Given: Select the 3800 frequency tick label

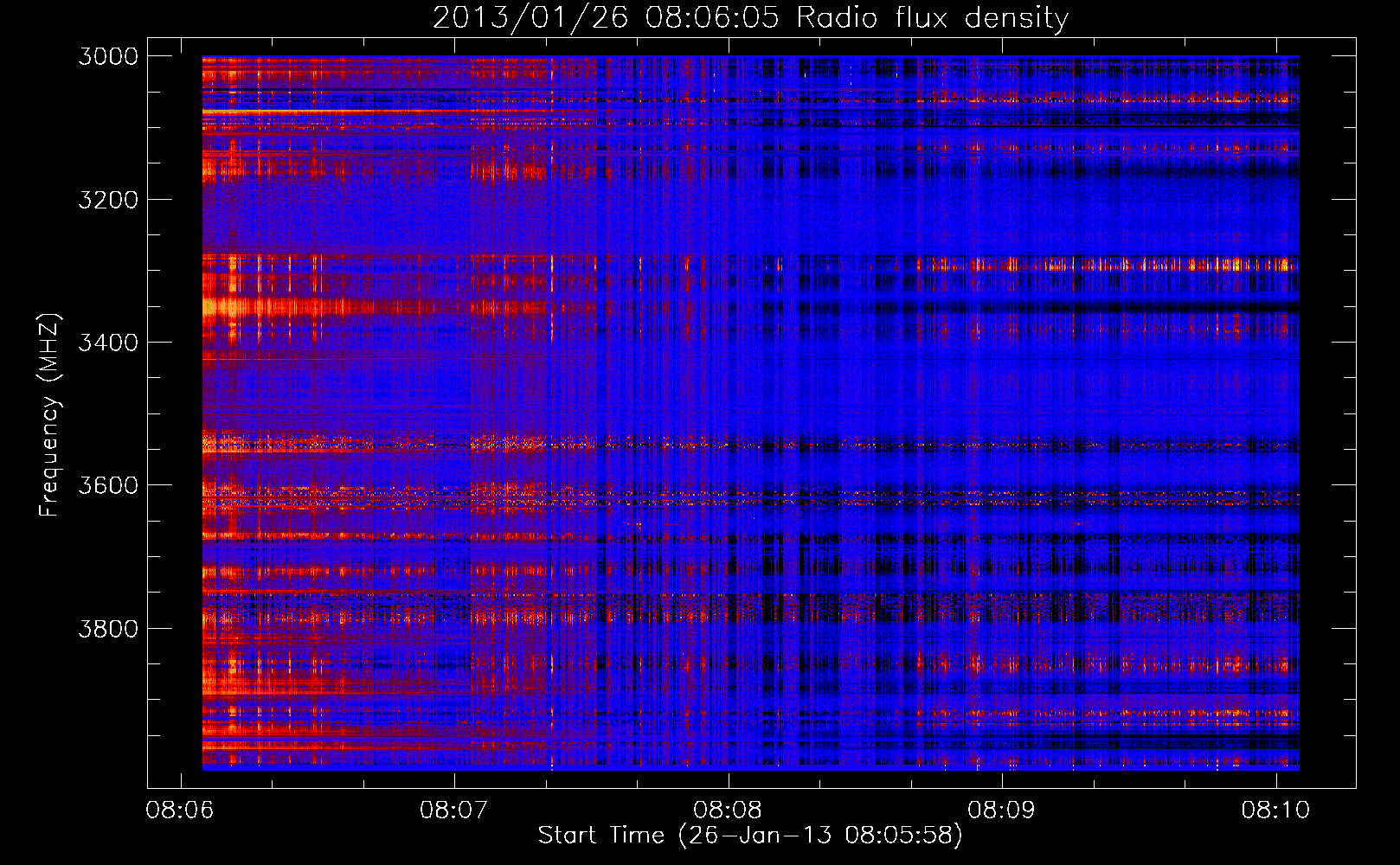Looking at the screenshot, I should (108, 628).
